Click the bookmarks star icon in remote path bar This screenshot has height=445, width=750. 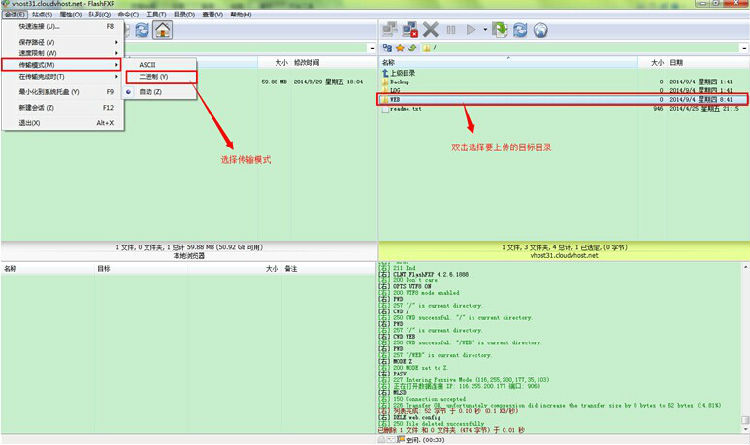pos(399,47)
